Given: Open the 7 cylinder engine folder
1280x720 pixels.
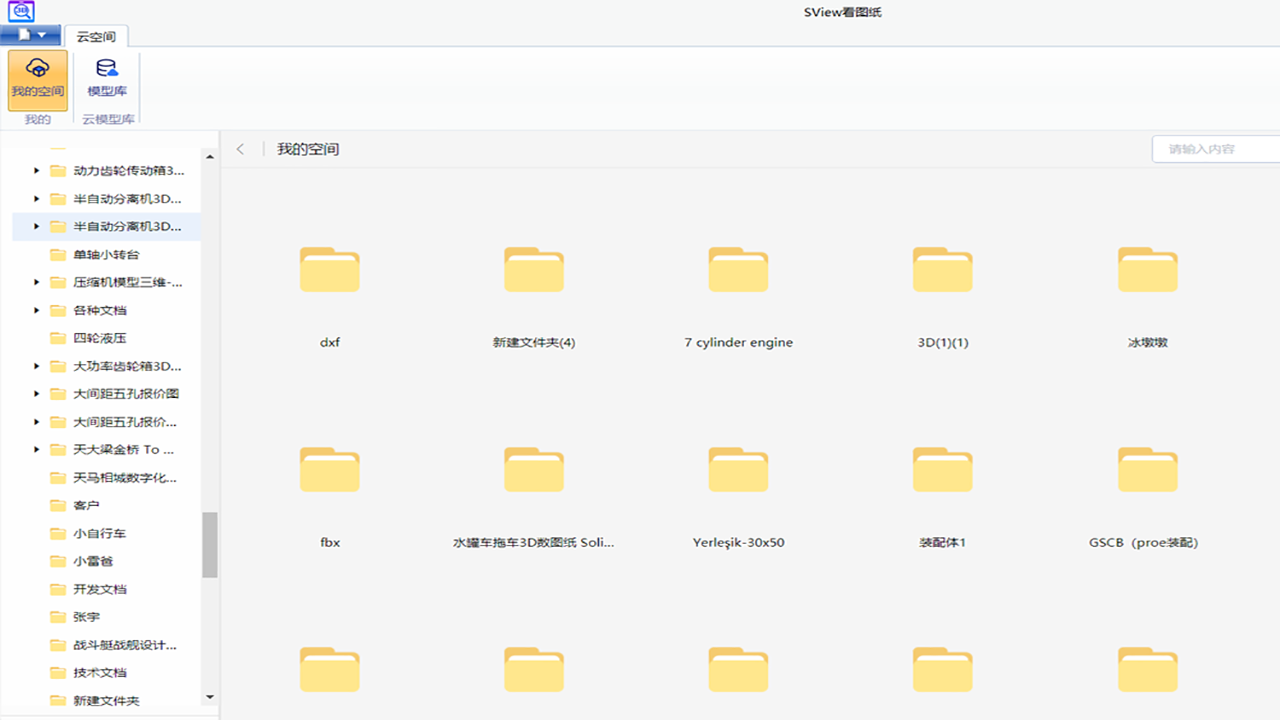Looking at the screenshot, I should (x=738, y=270).
